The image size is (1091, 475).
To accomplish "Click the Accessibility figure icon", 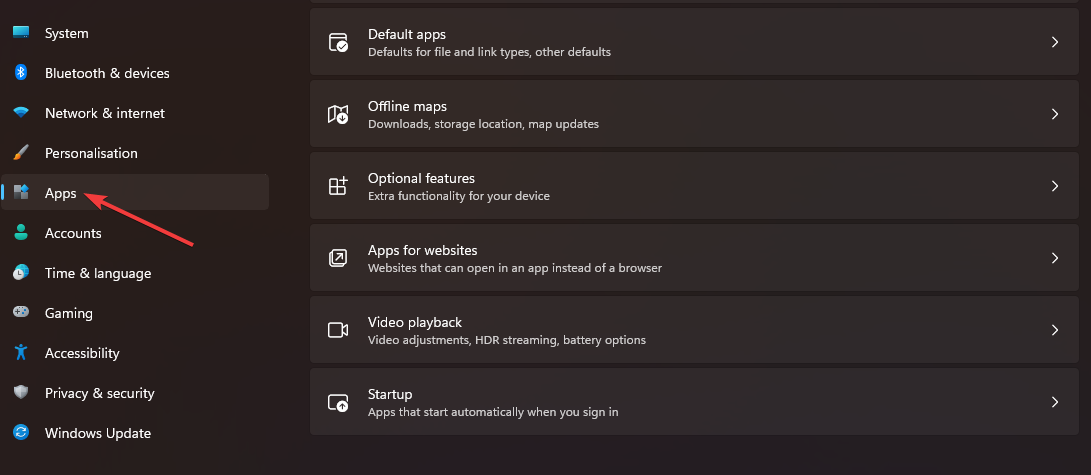I will 21,353.
